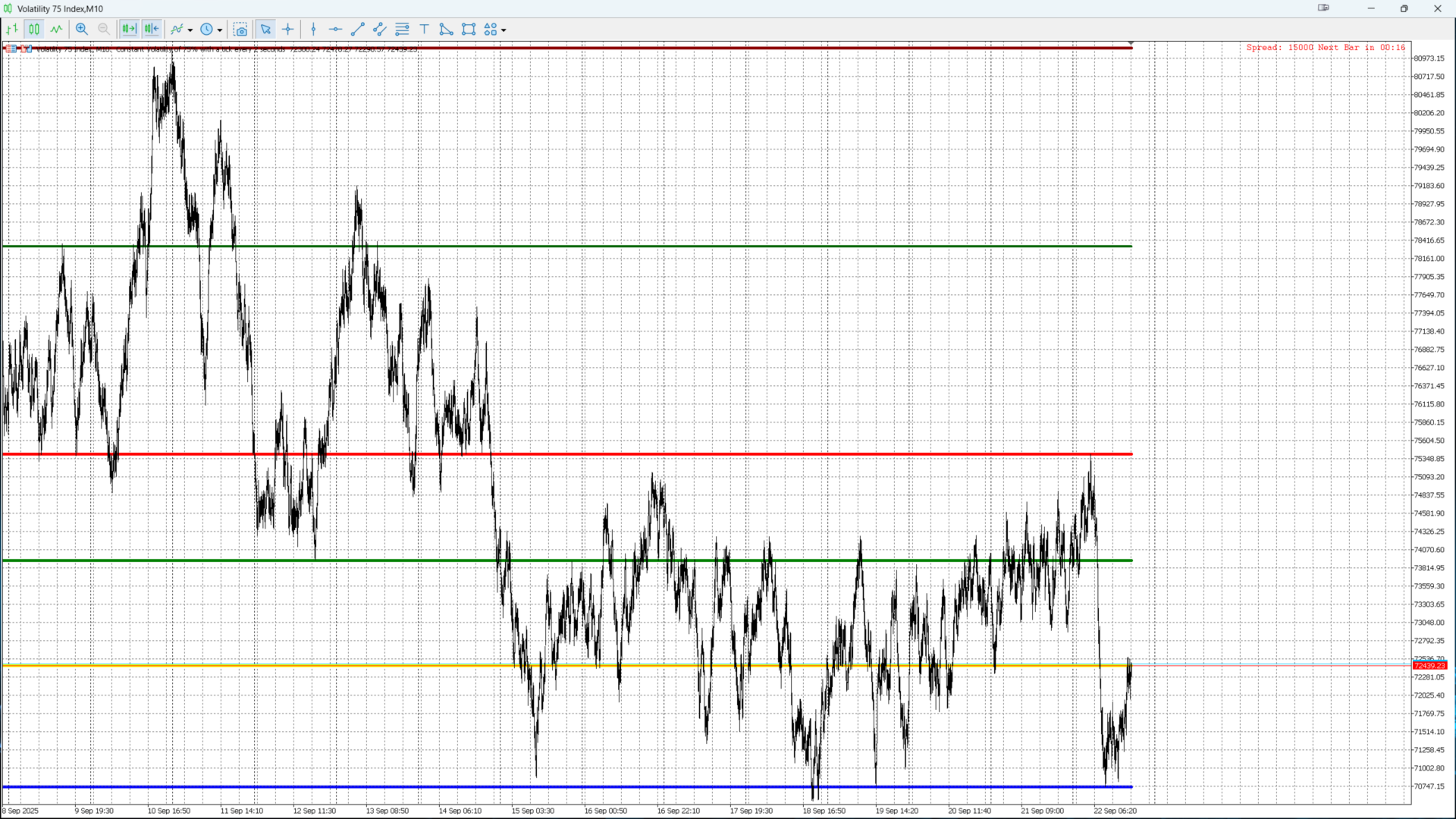Activate the cursor selection mode button
1456x819 pixels.
pyautogui.click(x=265, y=30)
